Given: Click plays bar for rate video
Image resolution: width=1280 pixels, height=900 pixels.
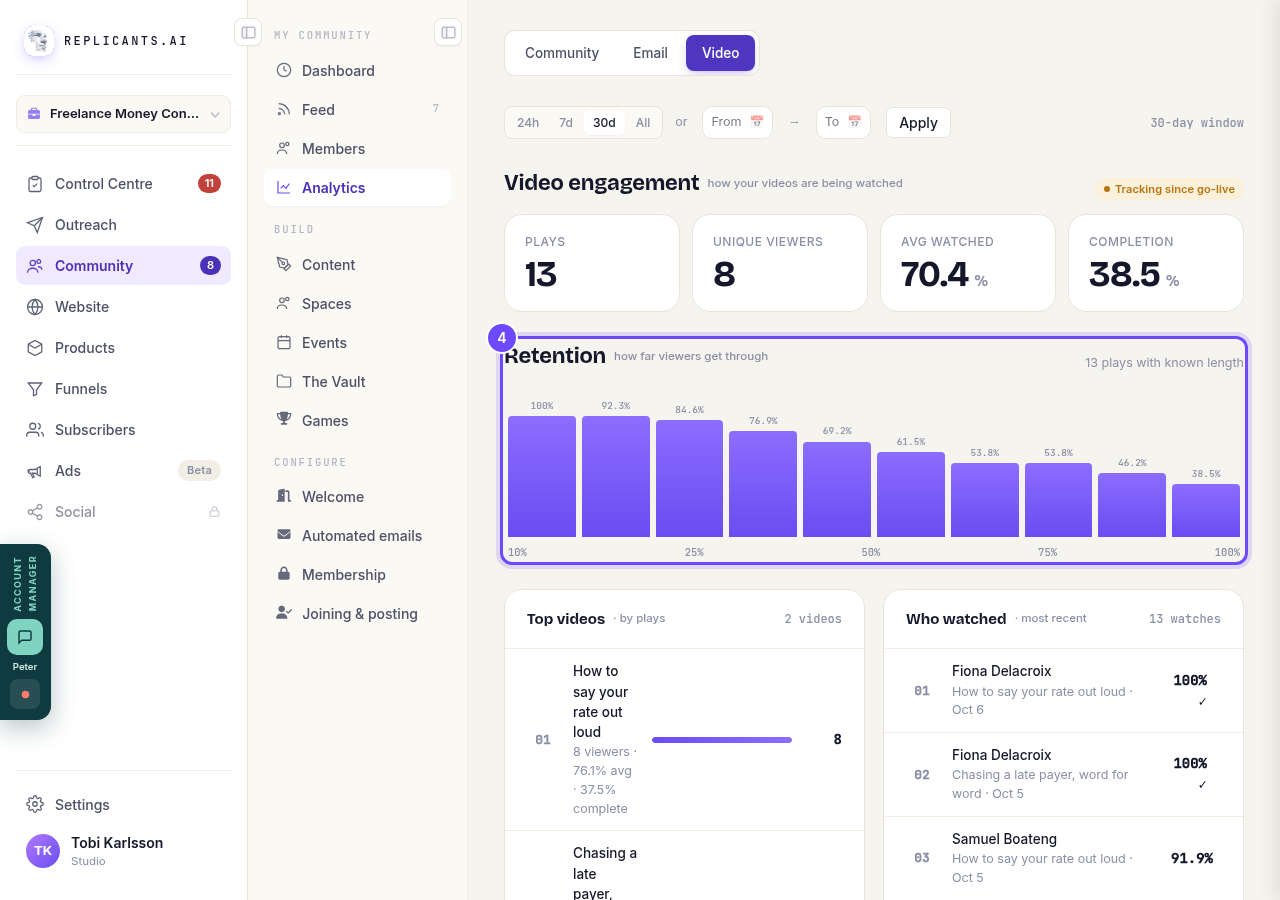Looking at the screenshot, I should tap(722, 740).
